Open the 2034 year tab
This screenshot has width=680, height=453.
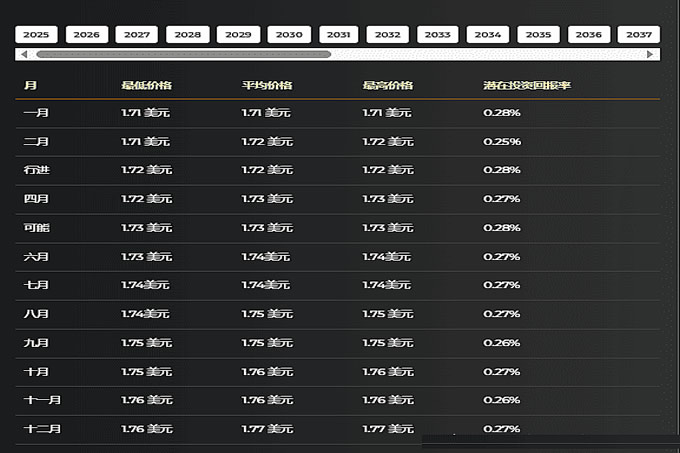pyautogui.click(x=488, y=35)
